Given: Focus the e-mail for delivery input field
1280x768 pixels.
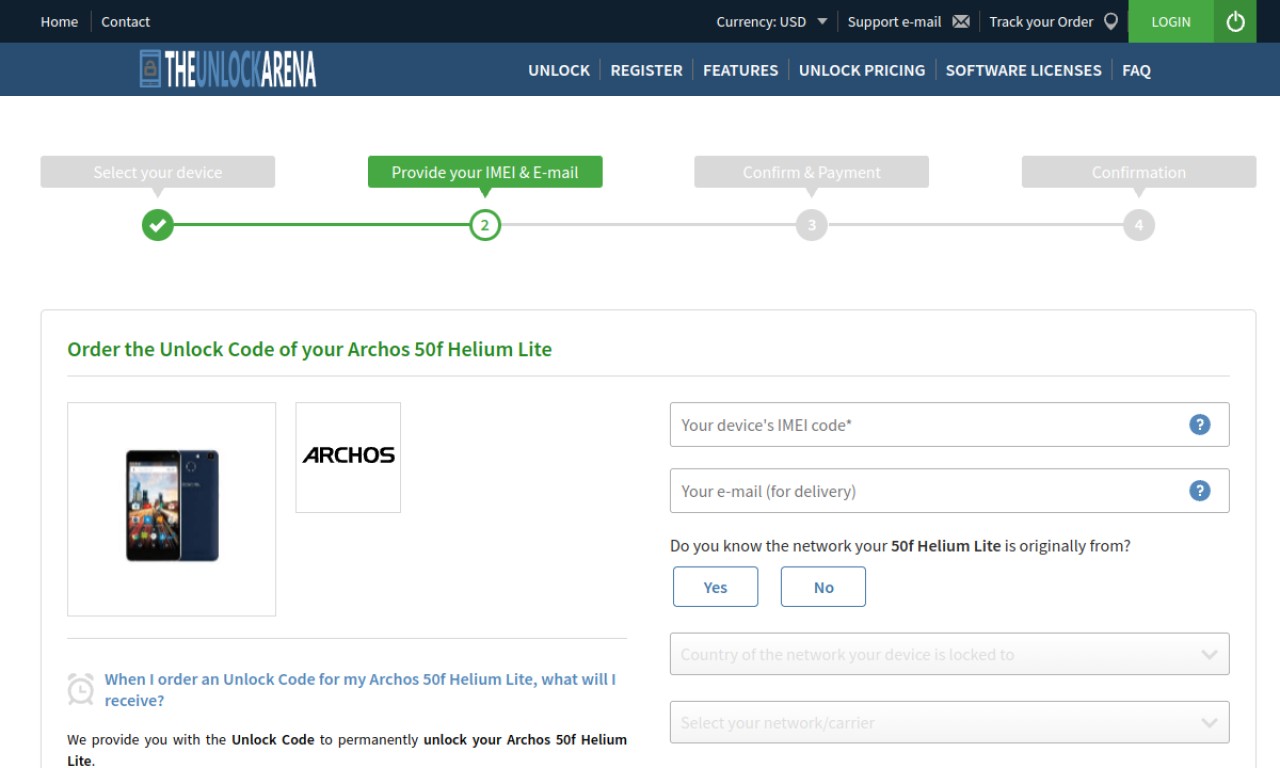Looking at the screenshot, I should pos(949,490).
